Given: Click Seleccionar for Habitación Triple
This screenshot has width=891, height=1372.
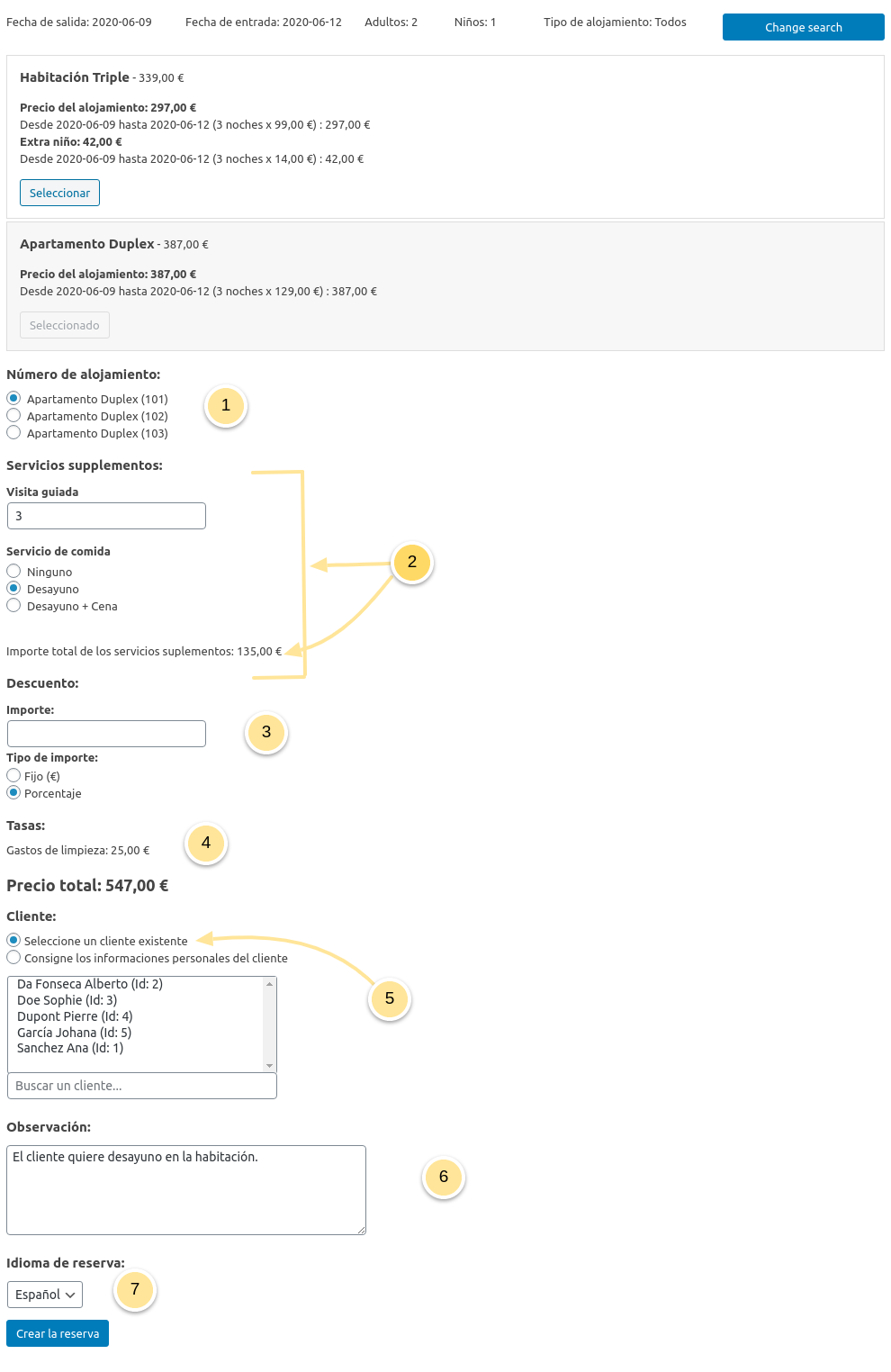Looking at the screenshot, I should click(59, 193).
